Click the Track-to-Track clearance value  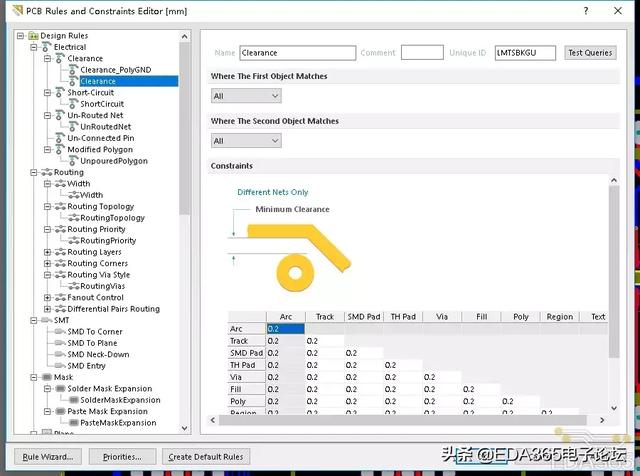(x=312, y=341)
